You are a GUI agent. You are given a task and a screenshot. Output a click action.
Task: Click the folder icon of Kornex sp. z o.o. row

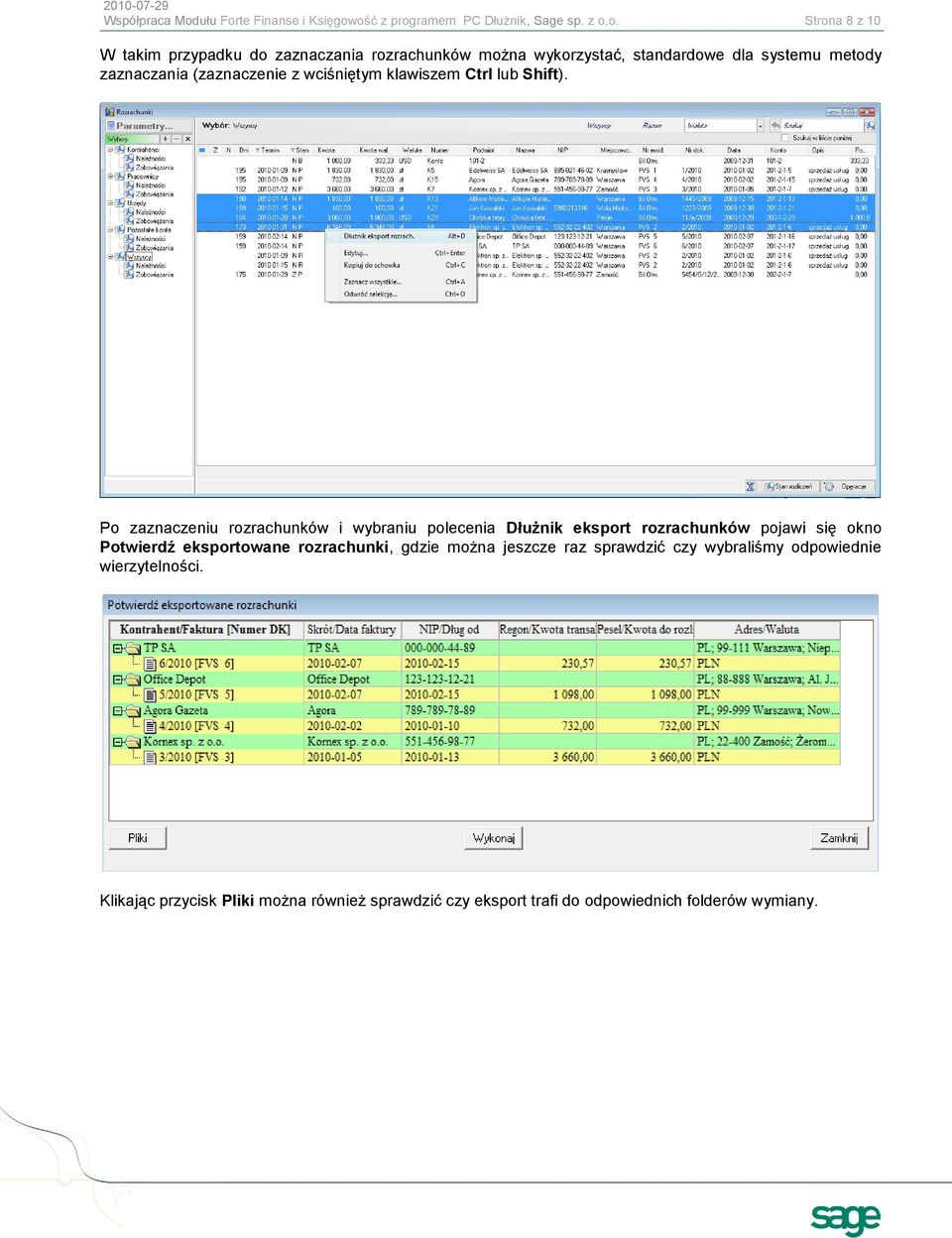pos(133,742)
